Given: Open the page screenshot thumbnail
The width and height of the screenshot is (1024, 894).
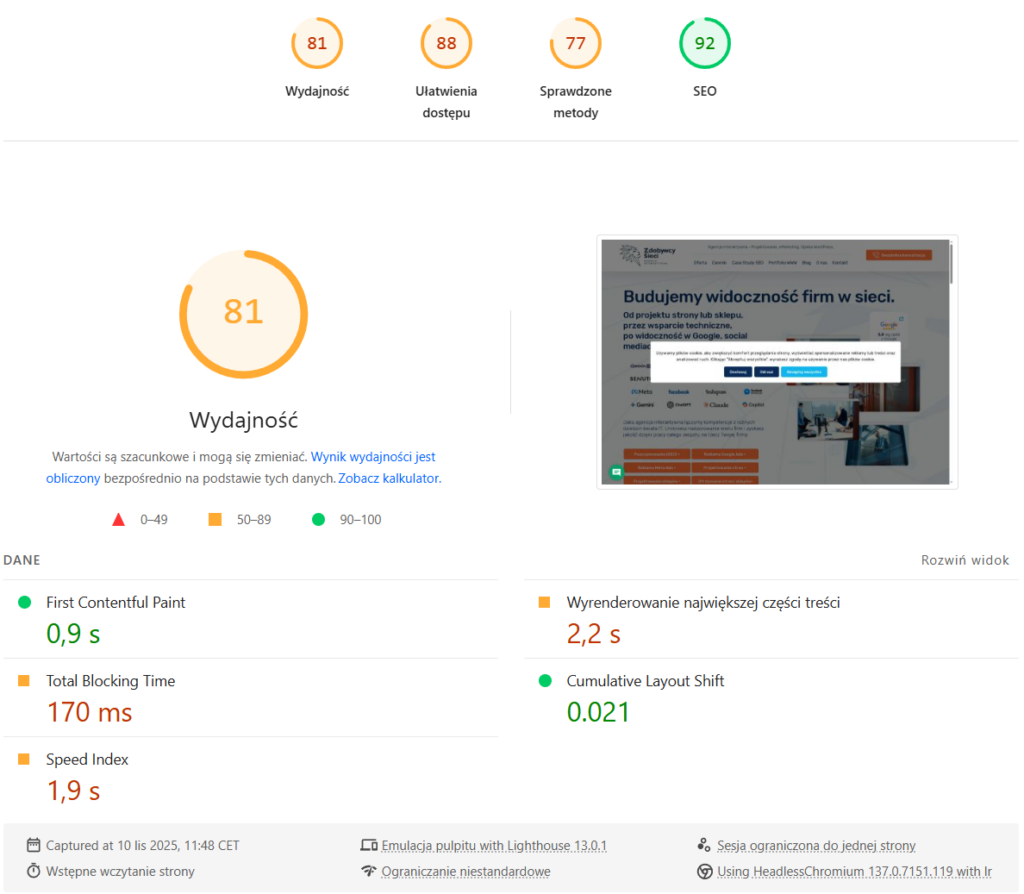Looking at the screenshot, I should pos(777,362).
